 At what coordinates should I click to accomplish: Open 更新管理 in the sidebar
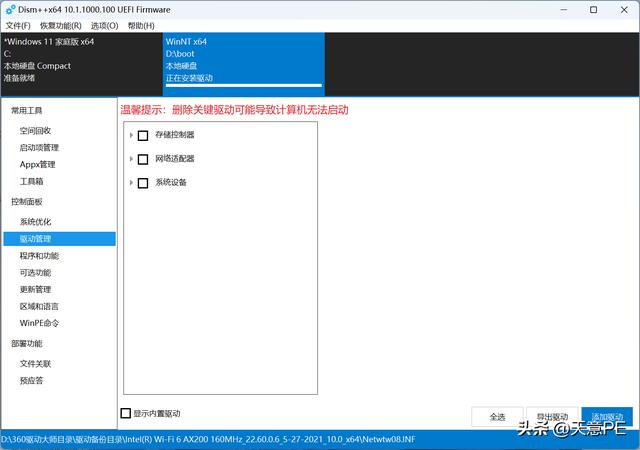36,290
